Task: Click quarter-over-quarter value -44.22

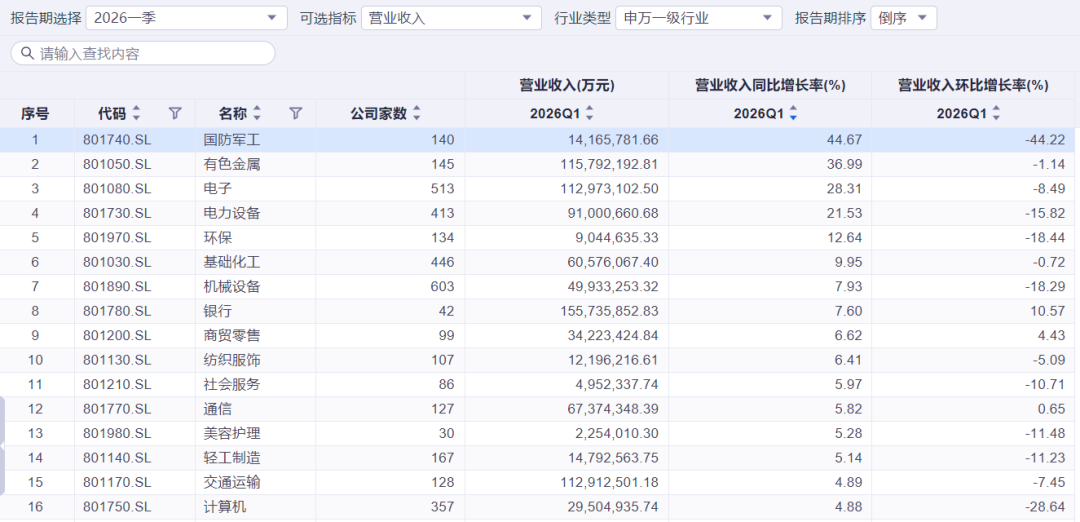Action: point(1045,140)
